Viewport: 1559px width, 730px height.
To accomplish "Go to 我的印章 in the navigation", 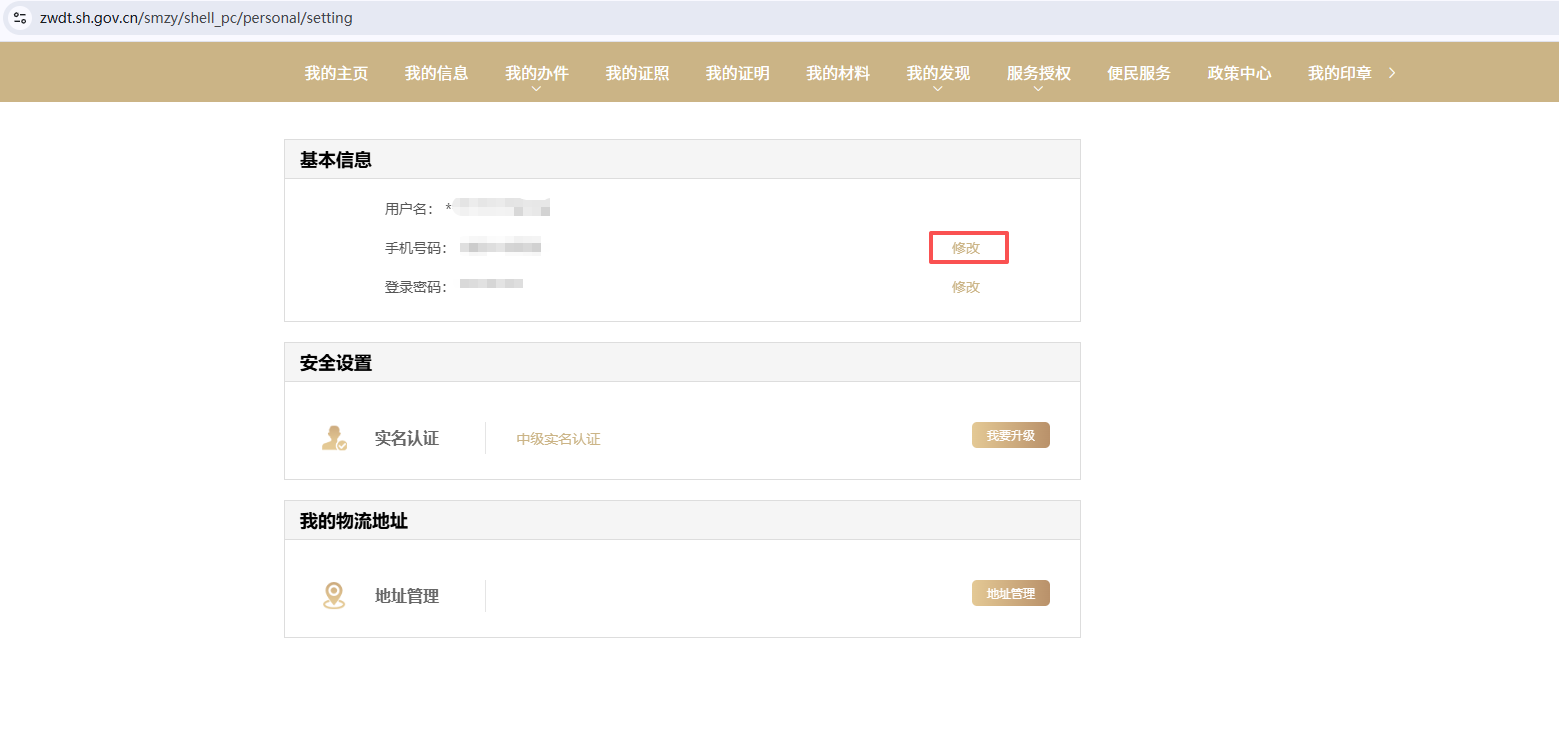I will pyautogui.click(x=1339, y=73).
